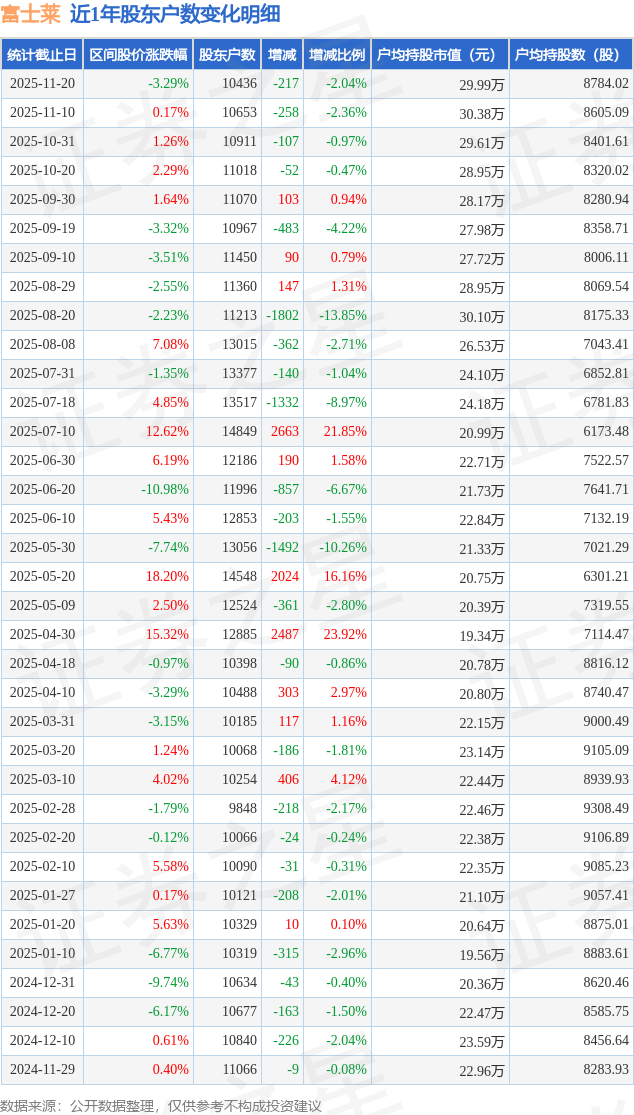Image resolution: width=634 pixels, height=1115 pixels.
Task: Click the 数据来源 disclaimer text at bottom
Action: (161, 1105)
